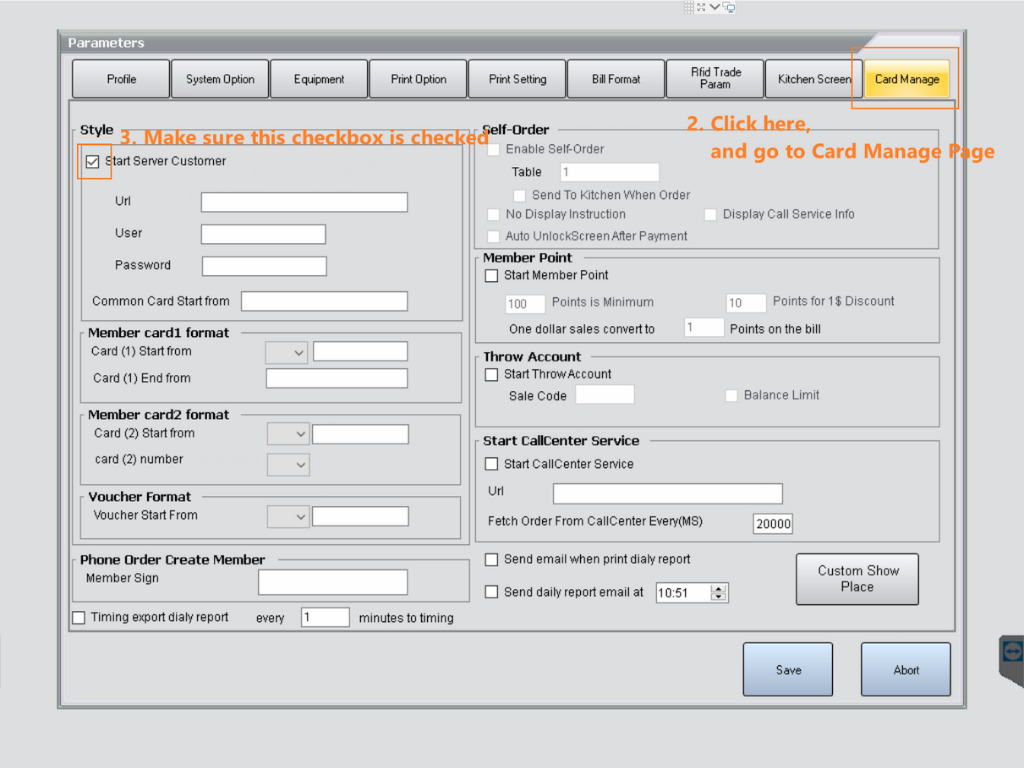Click the TeamViewer side panel icon
This screenshot has width=1024, height=768.
(x=1012, y=653)
